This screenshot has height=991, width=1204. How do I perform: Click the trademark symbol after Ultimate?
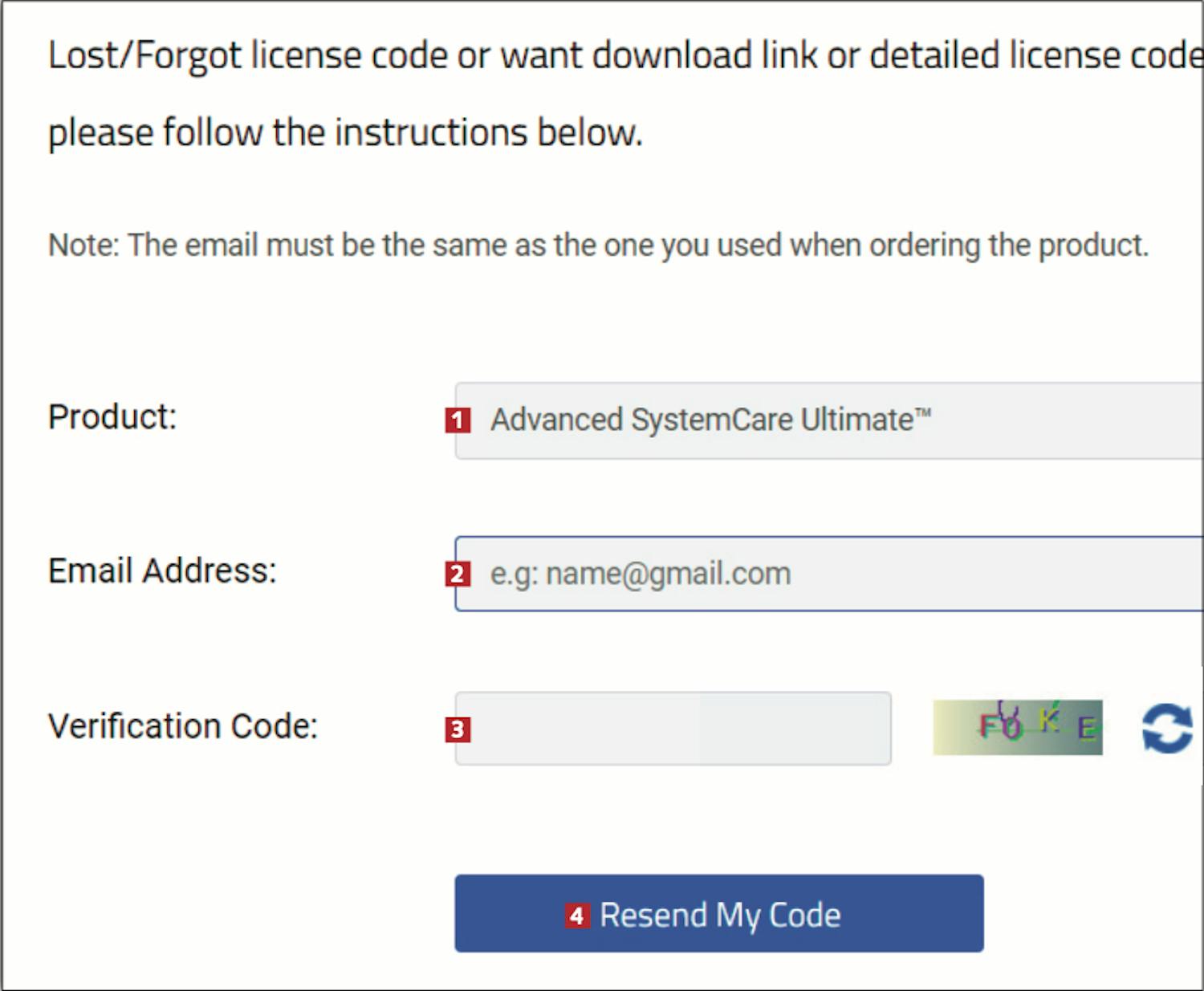tap(923, 413)
